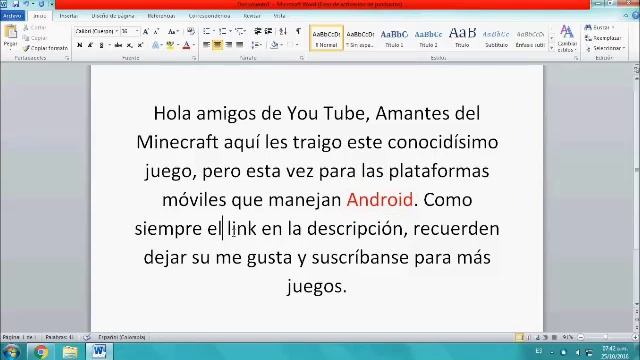The image size is (640, 360).
Task: Click the zoom percentage in the status bar
Action: click(x=567, y=337)
